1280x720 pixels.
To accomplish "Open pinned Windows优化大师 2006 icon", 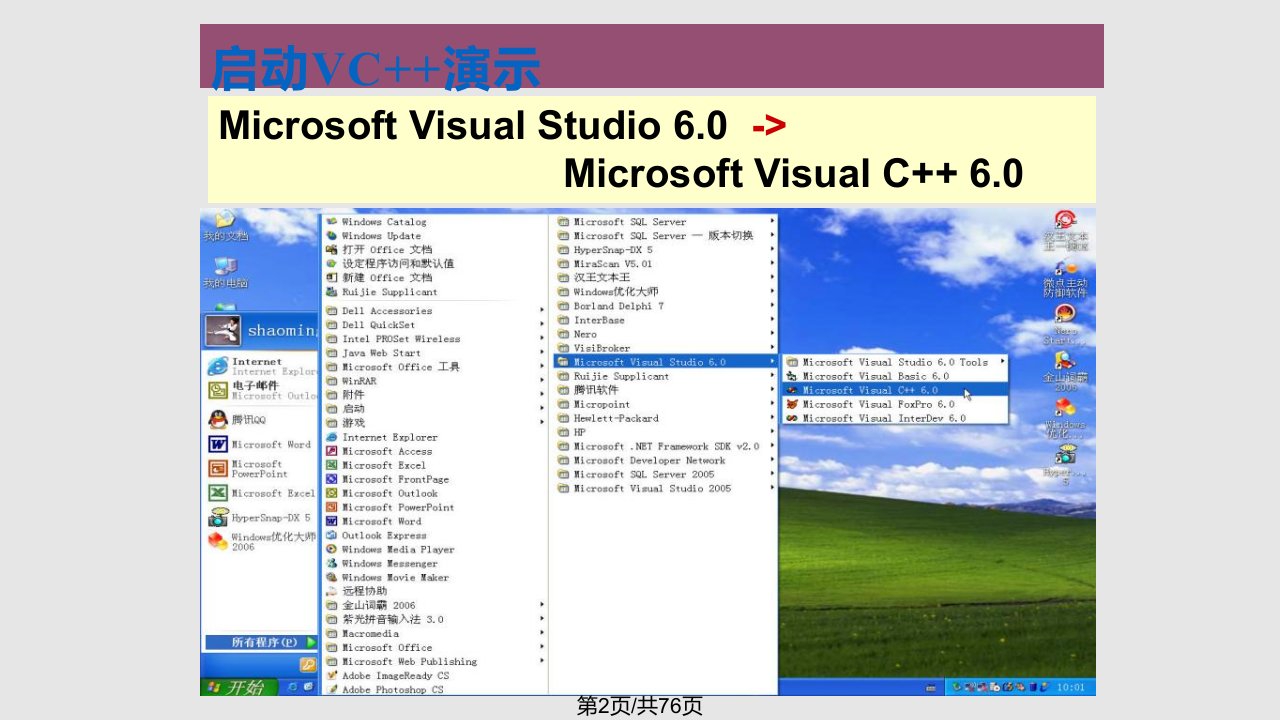I will pyautogui.click(x=217, y=541).
